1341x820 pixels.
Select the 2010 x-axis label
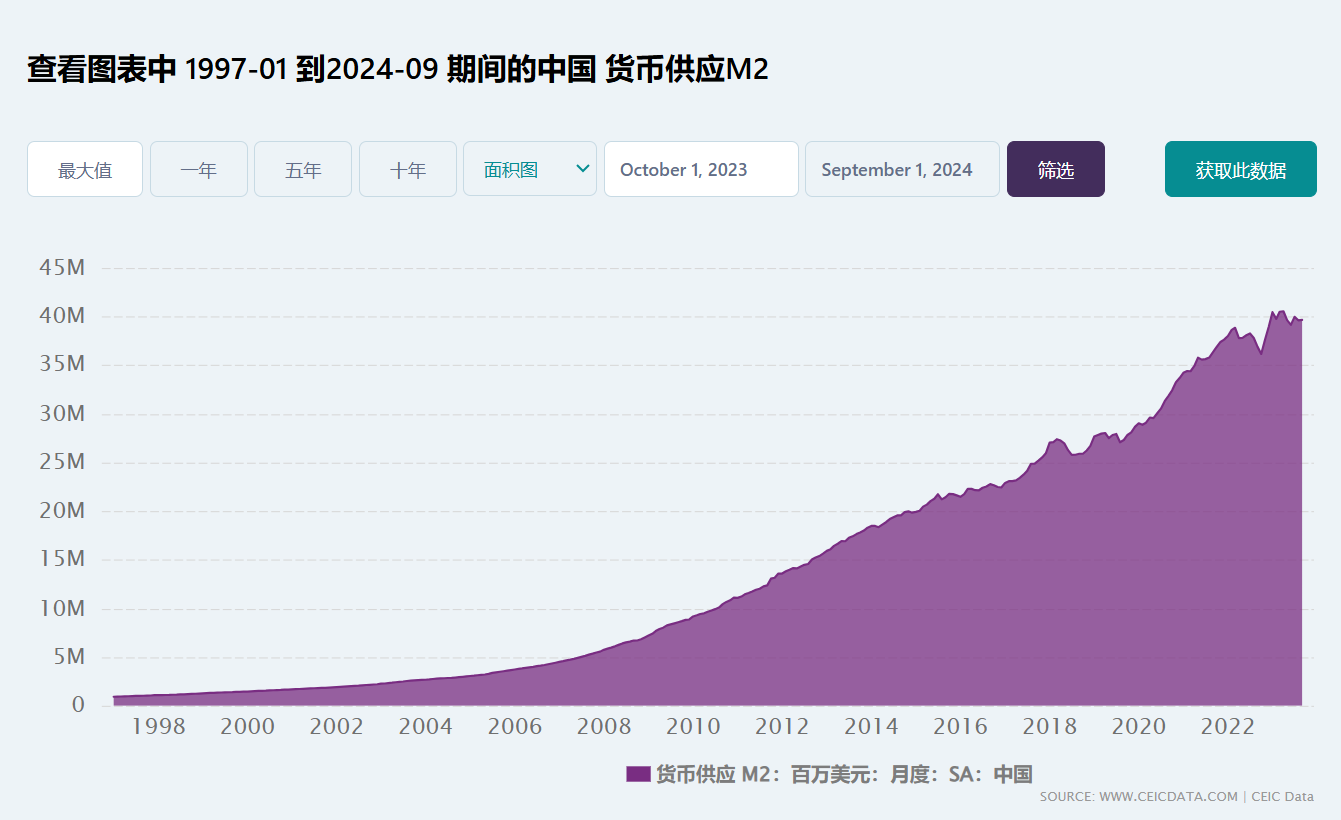[x=693, y=727]
